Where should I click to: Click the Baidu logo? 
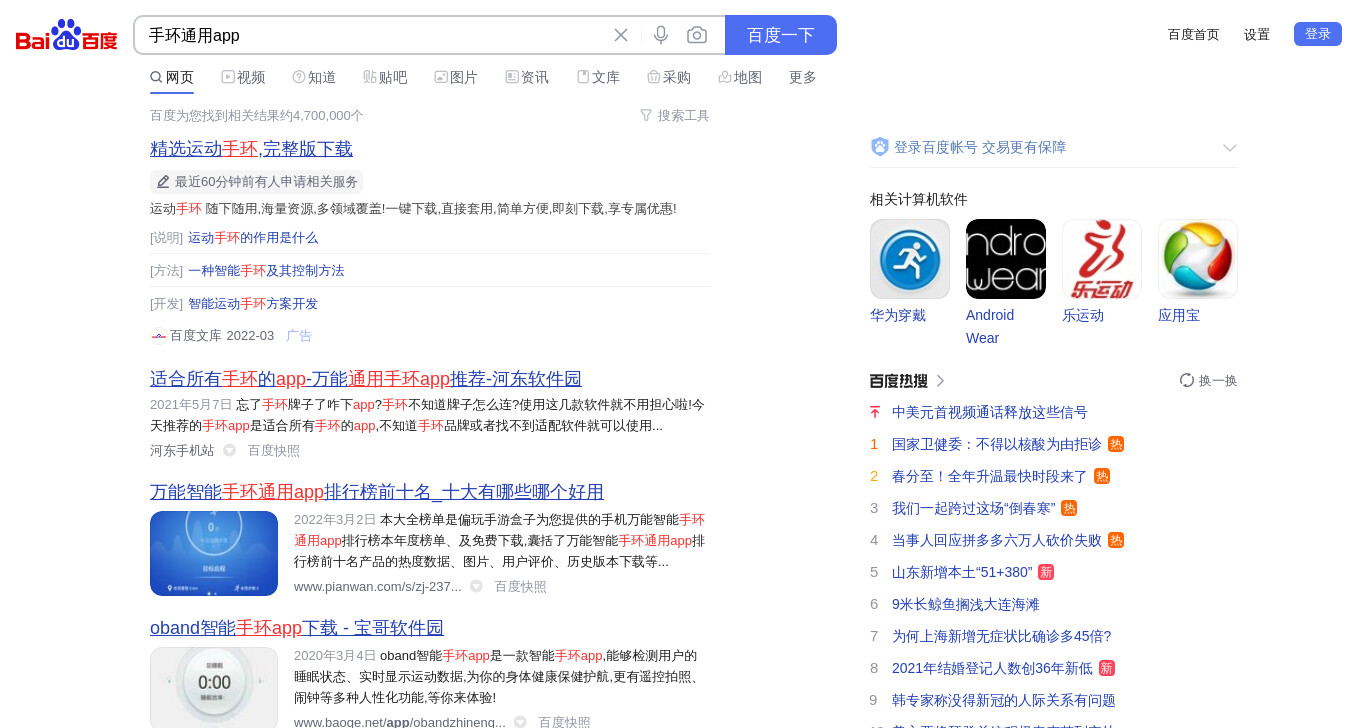(67, 35)
